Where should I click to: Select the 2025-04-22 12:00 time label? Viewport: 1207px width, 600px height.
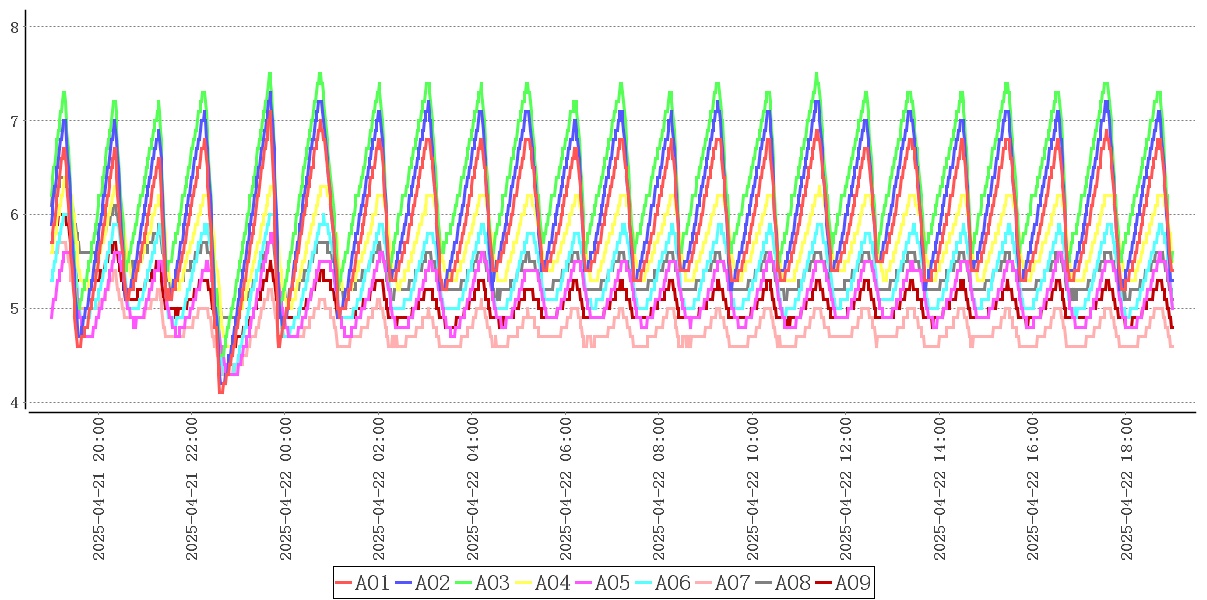846,489
